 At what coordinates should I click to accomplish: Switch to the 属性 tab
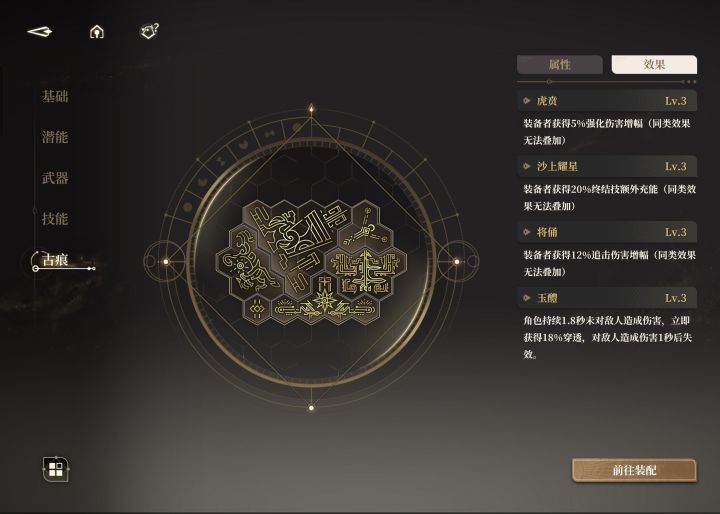(560, 65)
